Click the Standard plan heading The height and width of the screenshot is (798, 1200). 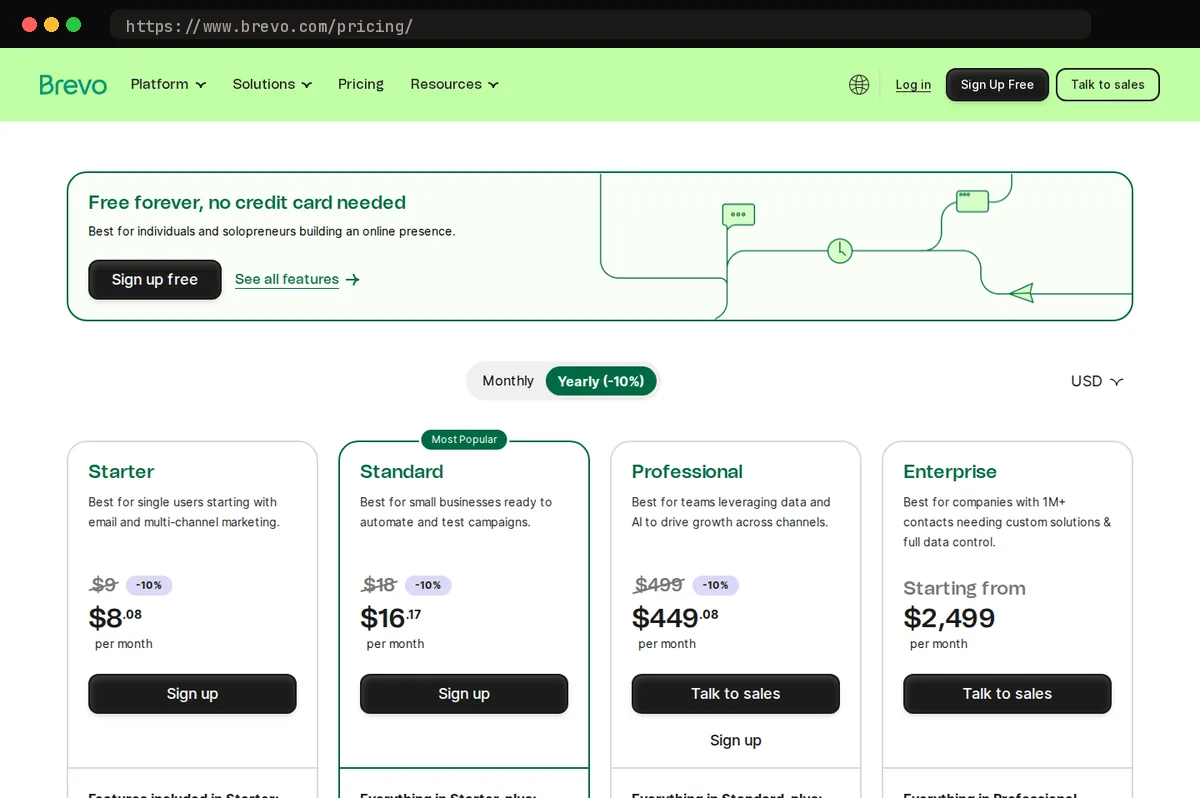[x=401, y=472]
